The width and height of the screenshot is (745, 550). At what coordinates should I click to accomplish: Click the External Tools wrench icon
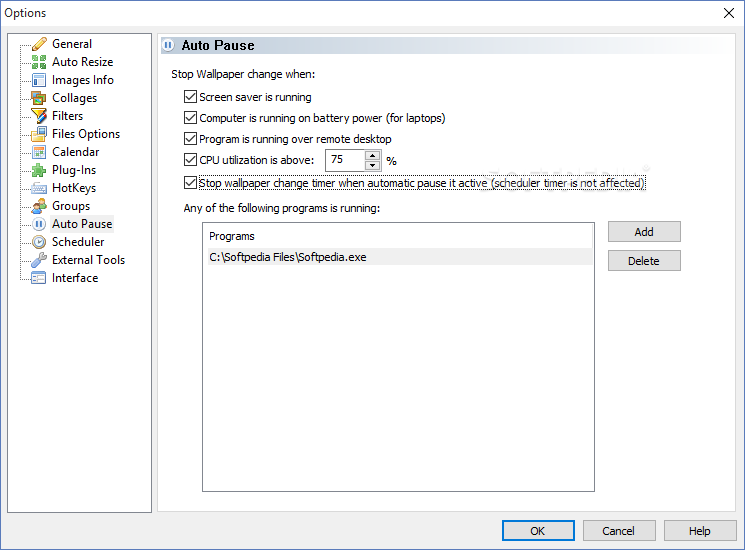point(39,260)
